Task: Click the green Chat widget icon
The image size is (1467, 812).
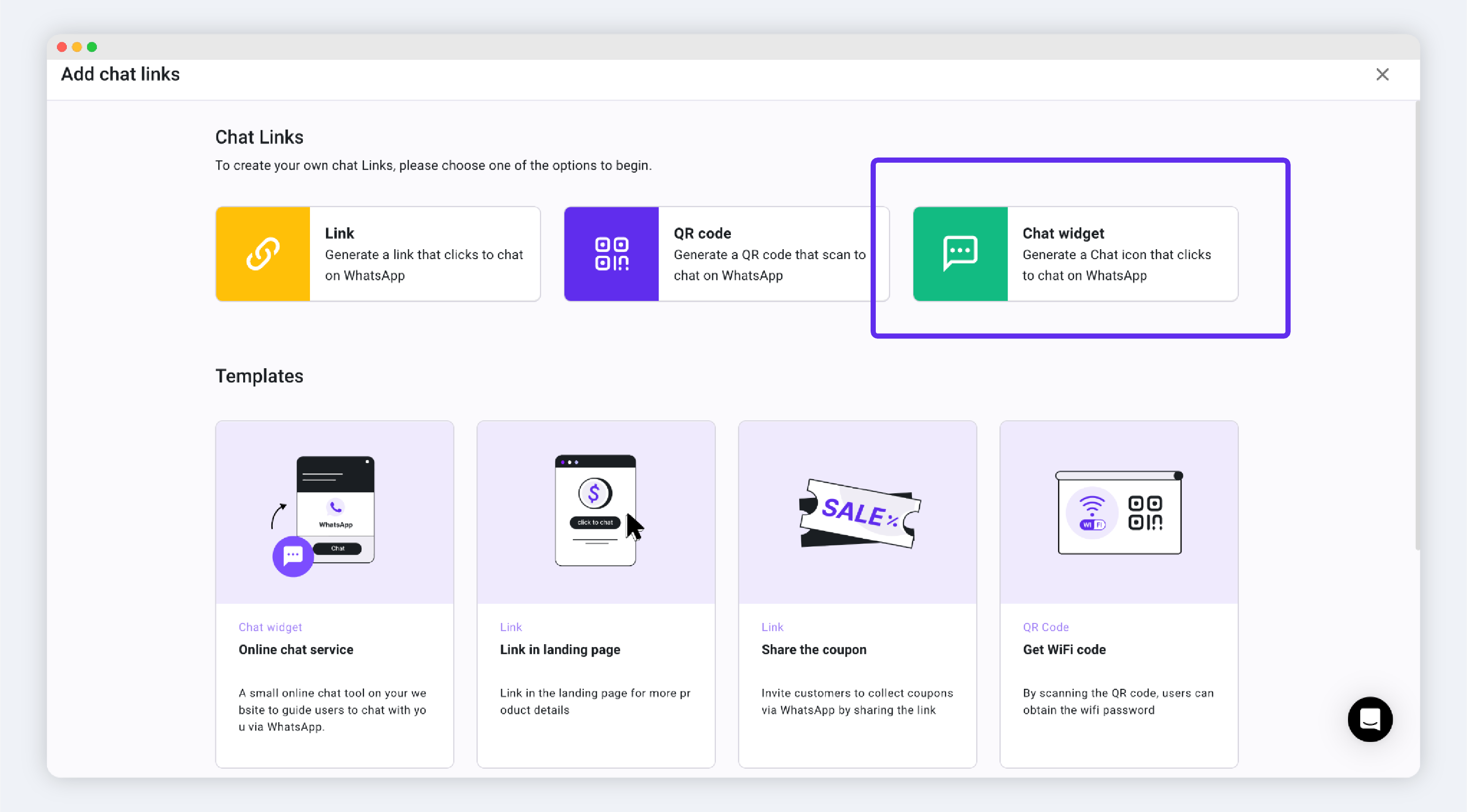Action: pyautogui.click(x=960, y=254)
